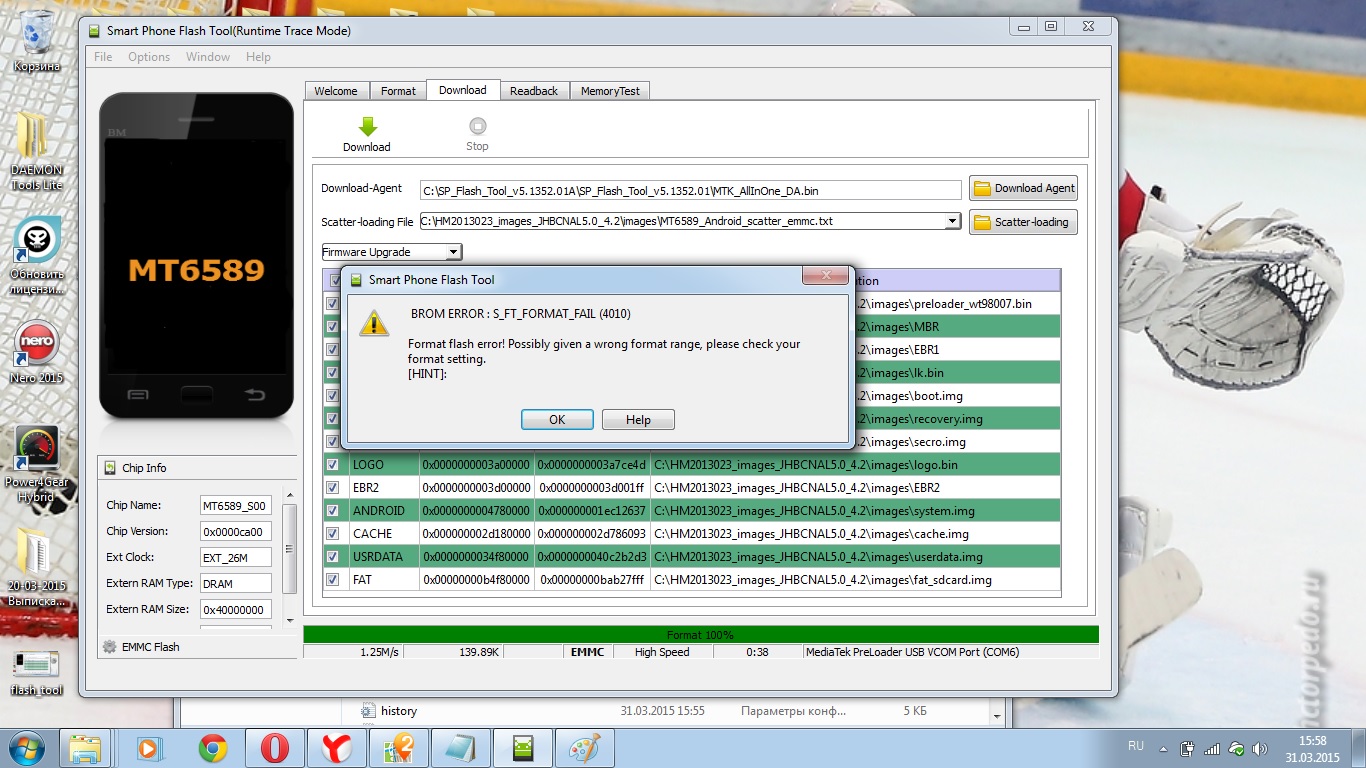Click the Stop icon in toolbar

tap(477, 127)
